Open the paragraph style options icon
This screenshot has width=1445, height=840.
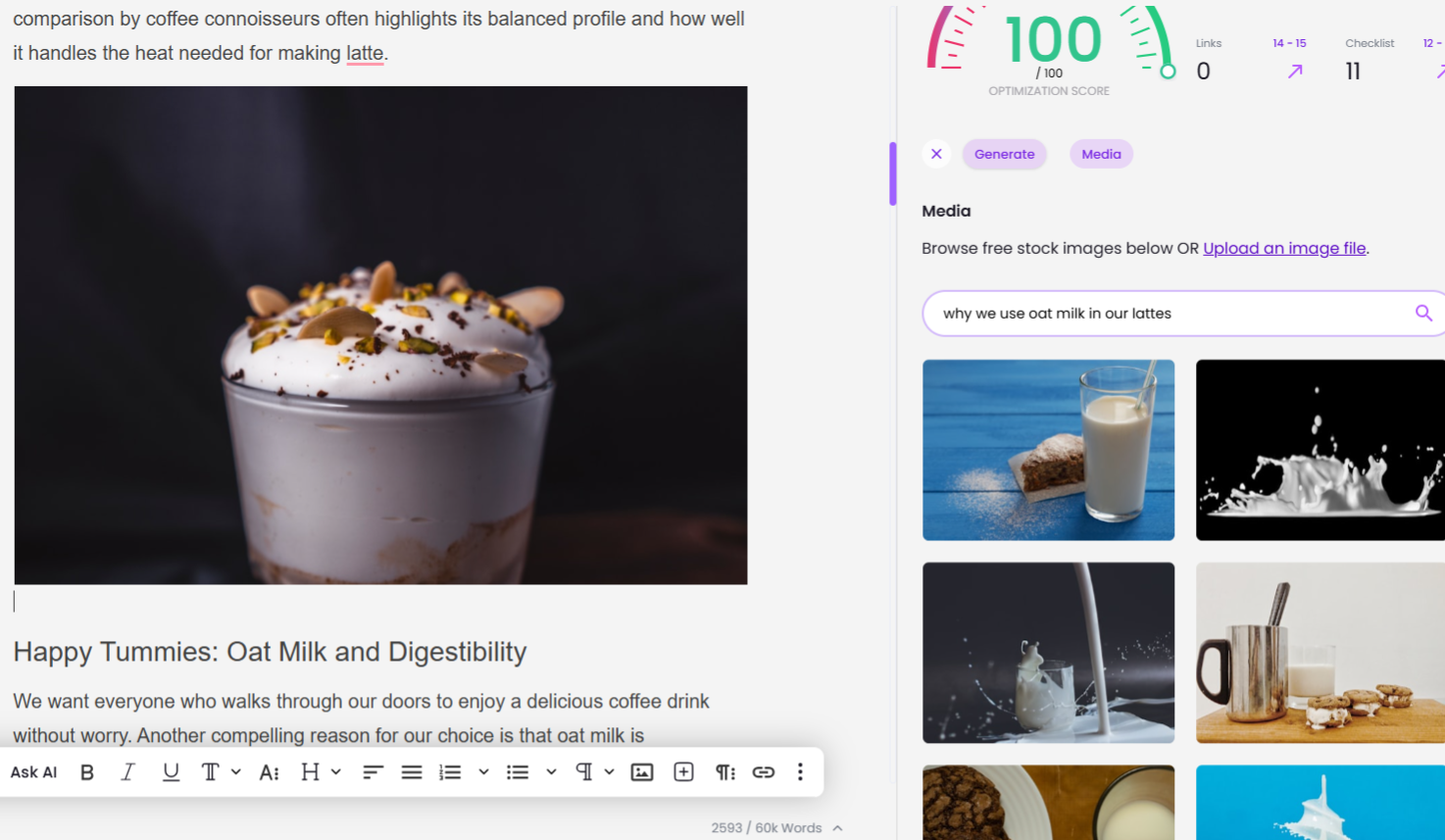tap(724, 772)
